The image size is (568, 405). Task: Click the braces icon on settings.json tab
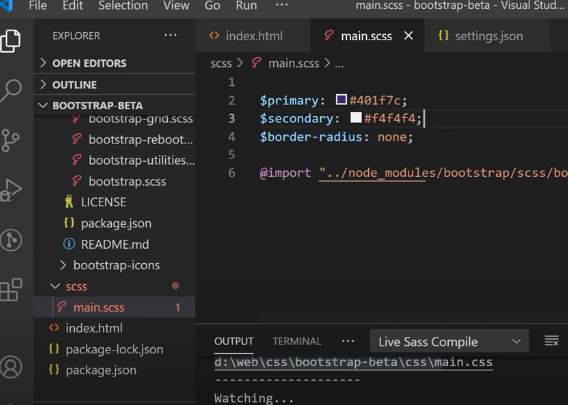tap(443, 36)
